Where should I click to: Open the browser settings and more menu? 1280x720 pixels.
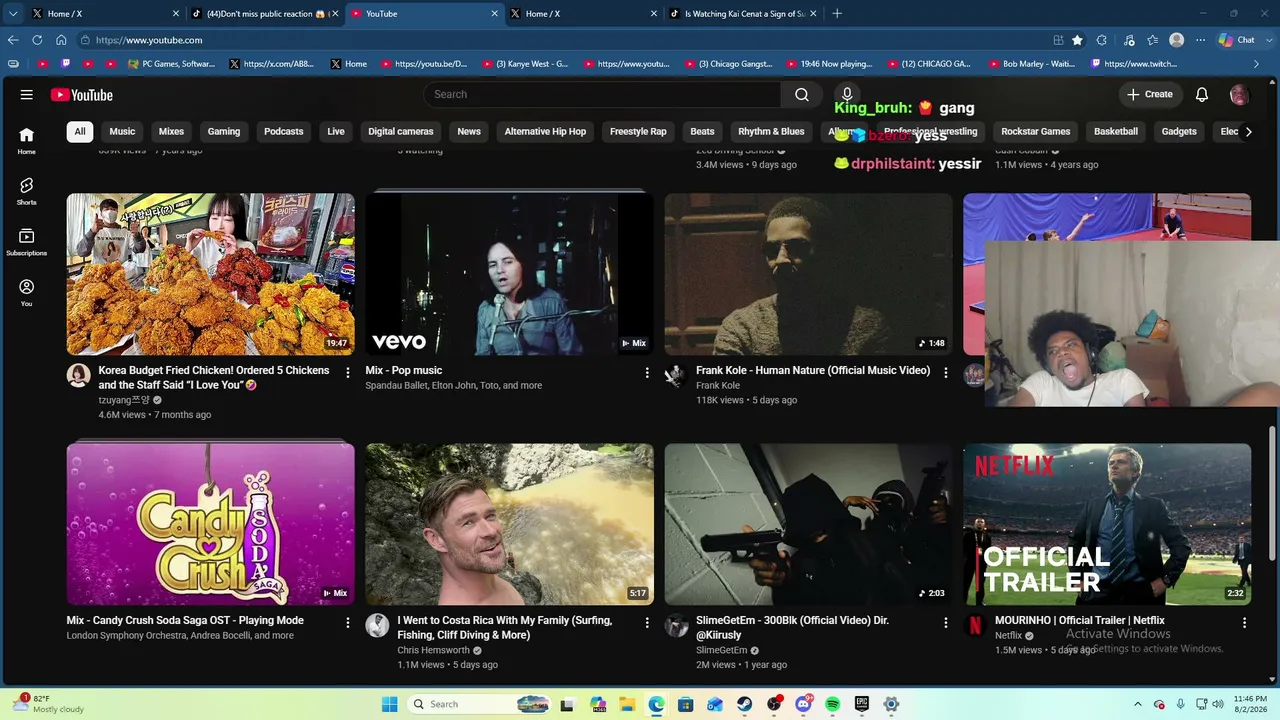(1201, 40)
